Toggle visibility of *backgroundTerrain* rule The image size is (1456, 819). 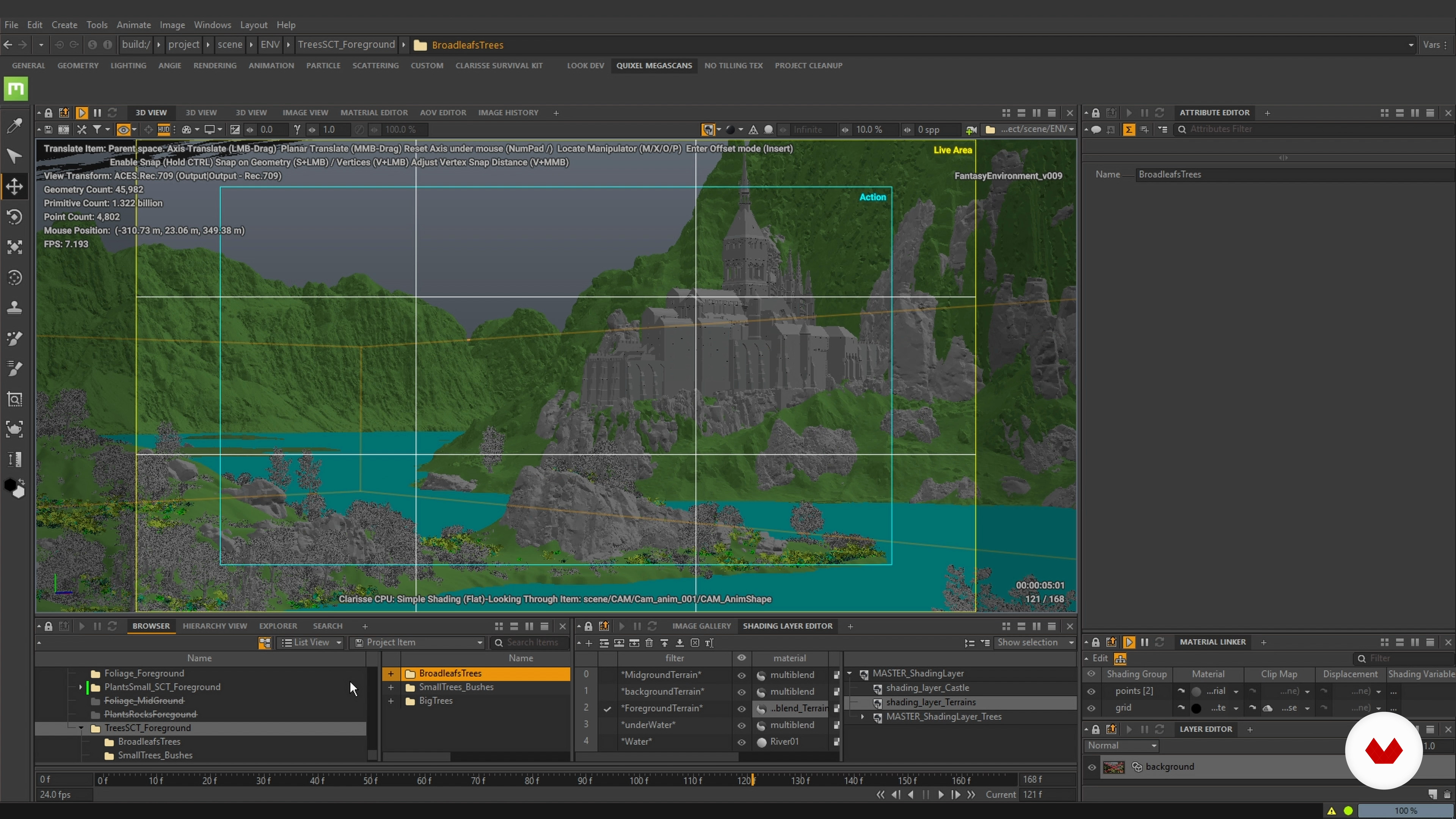742,692
